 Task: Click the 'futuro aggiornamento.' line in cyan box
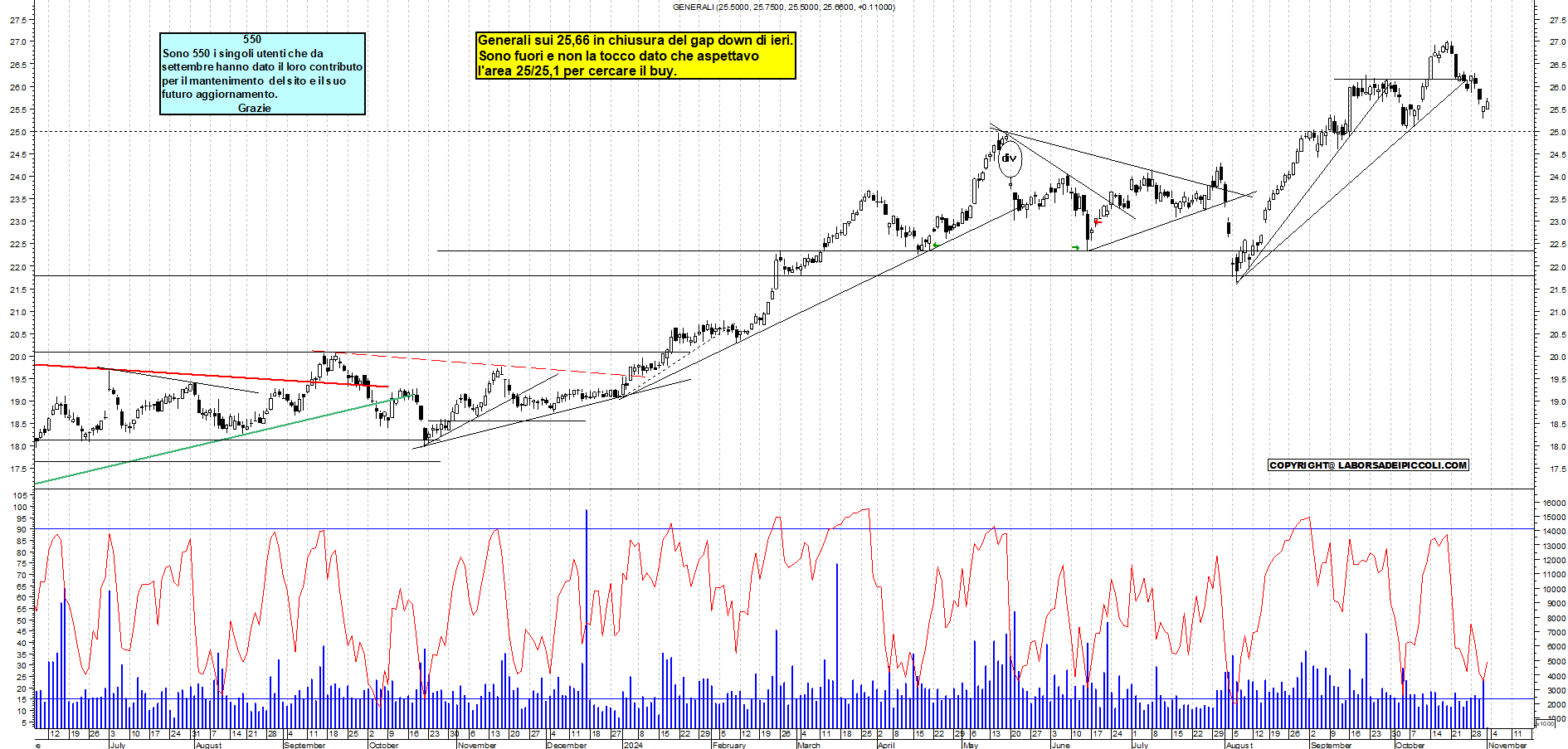tap(220, 94)
